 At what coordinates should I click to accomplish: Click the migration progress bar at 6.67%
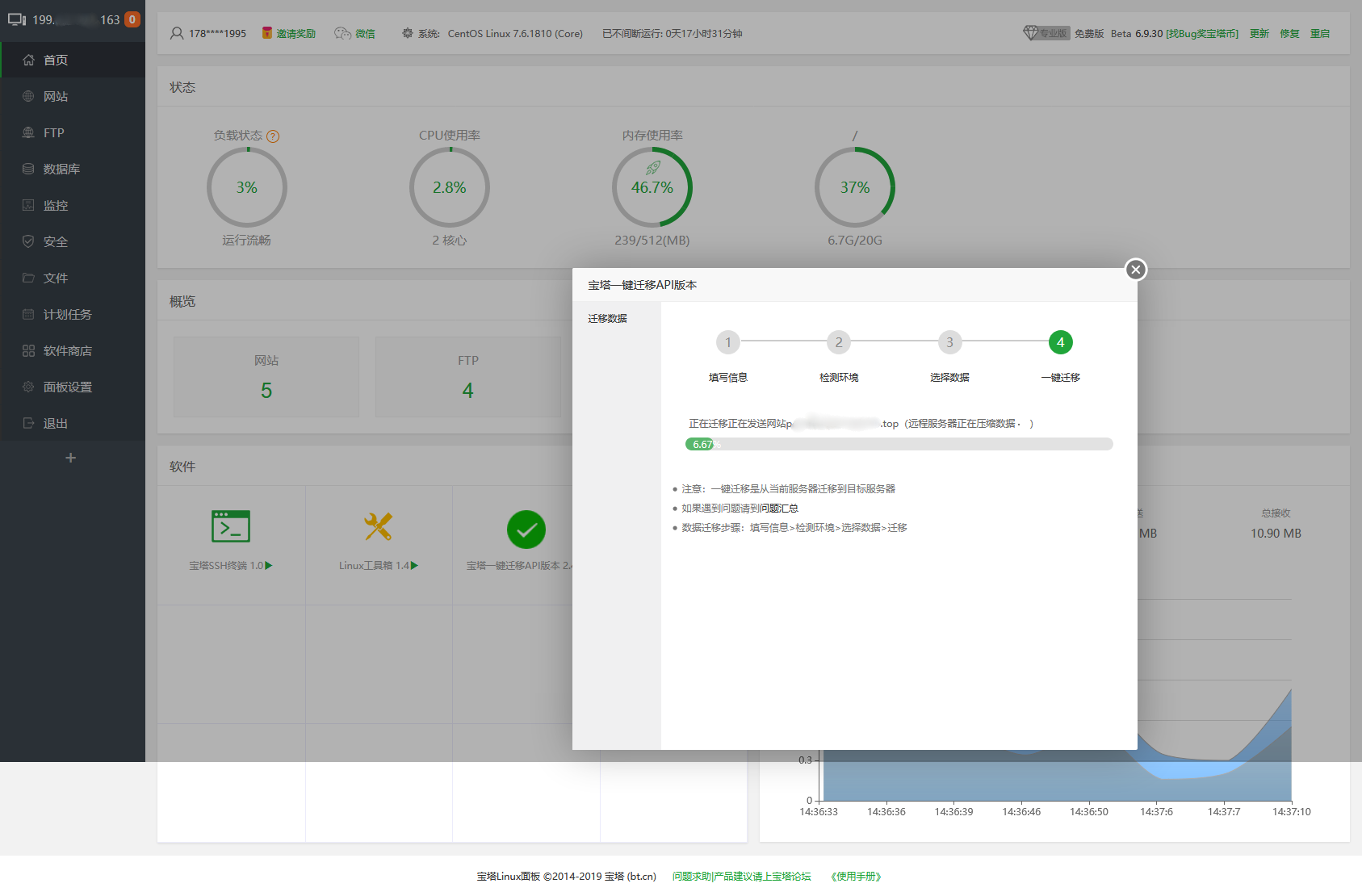click(x=899, y=444)
